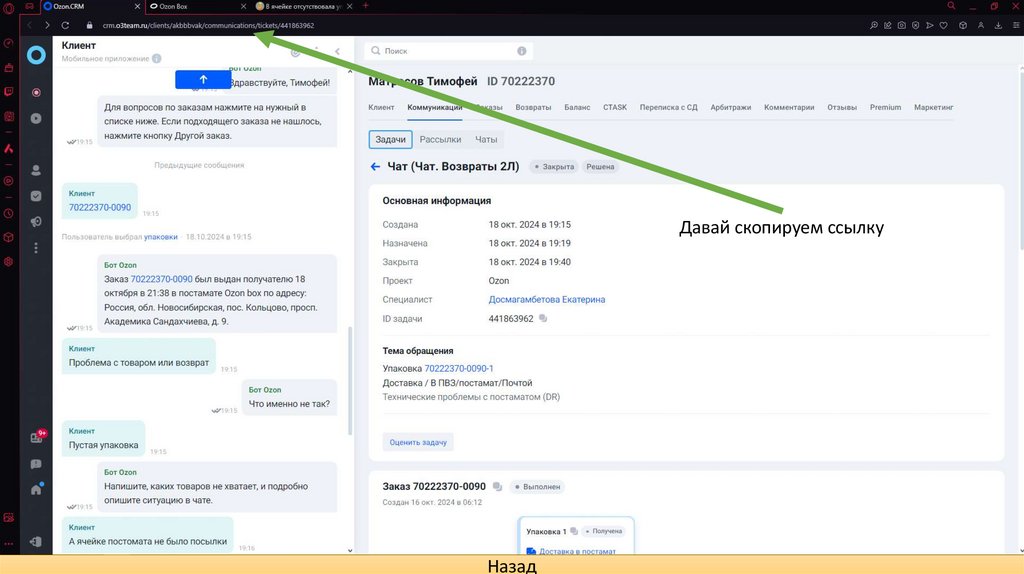The width and height of the screenshot is (1024, 574).
Task: Click the home icon in the CRM sidebar
Action: pyautogui.click(x=36, y=490)
